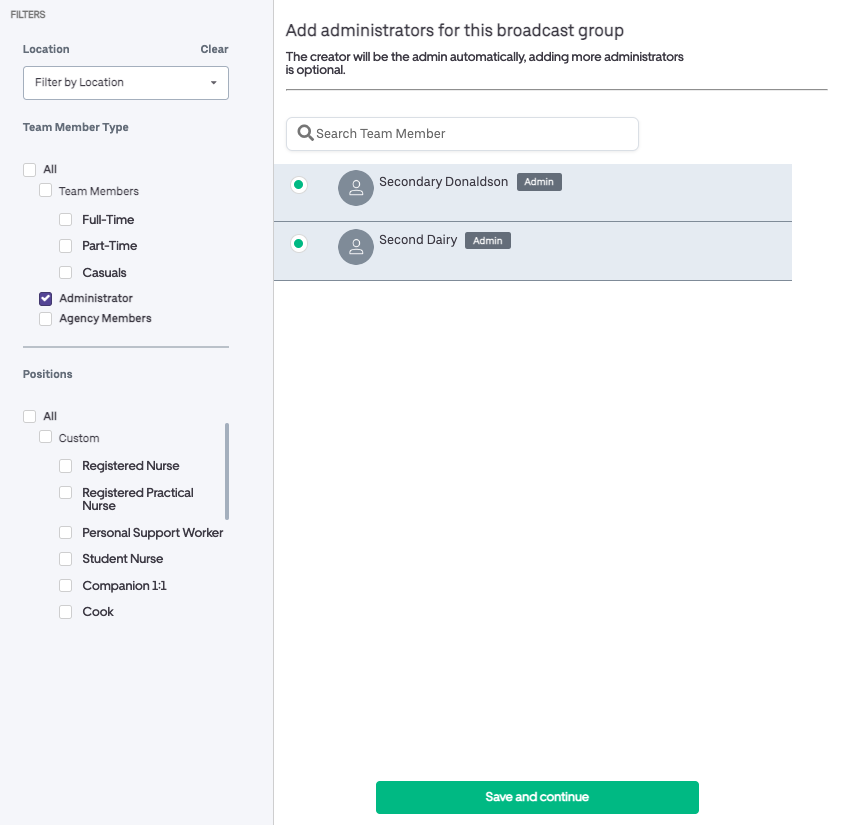The width and height of the screenshot is (842, 825).
Task: Uncheck the Administrator checkbox
Action: click(x=46, y=299)
